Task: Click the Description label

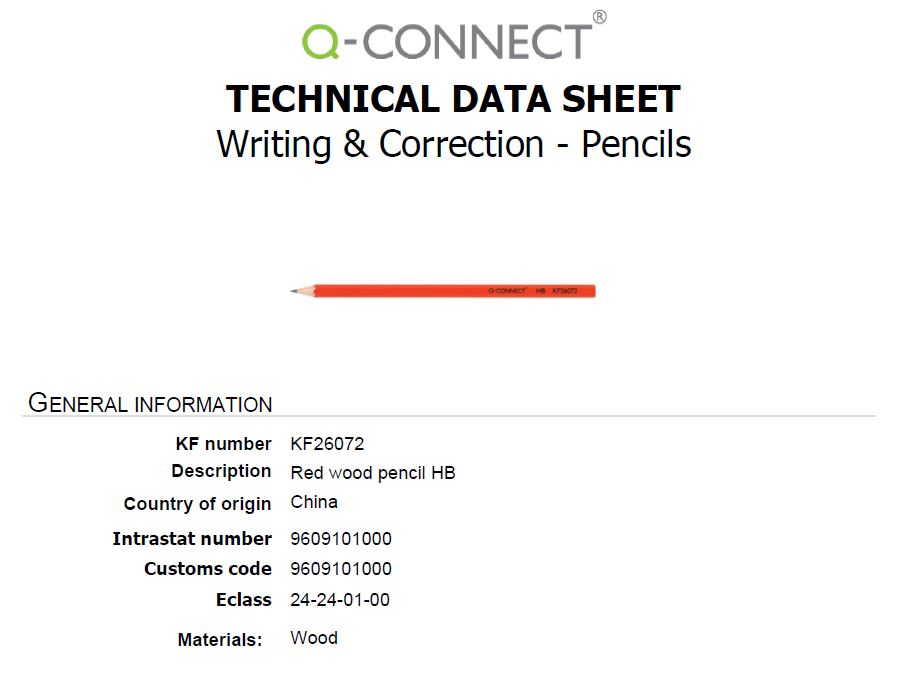Action: [221, 471]
